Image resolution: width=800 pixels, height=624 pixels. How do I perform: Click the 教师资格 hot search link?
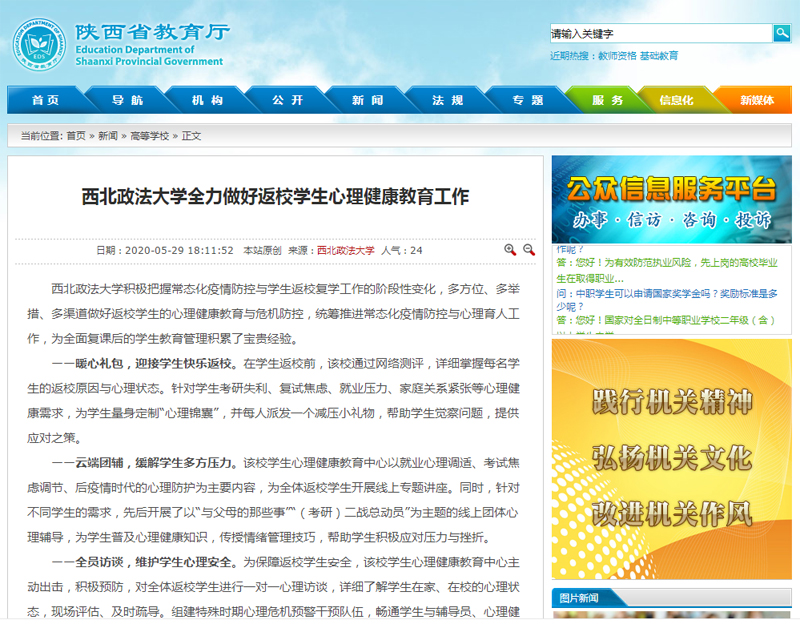[617, 56]
